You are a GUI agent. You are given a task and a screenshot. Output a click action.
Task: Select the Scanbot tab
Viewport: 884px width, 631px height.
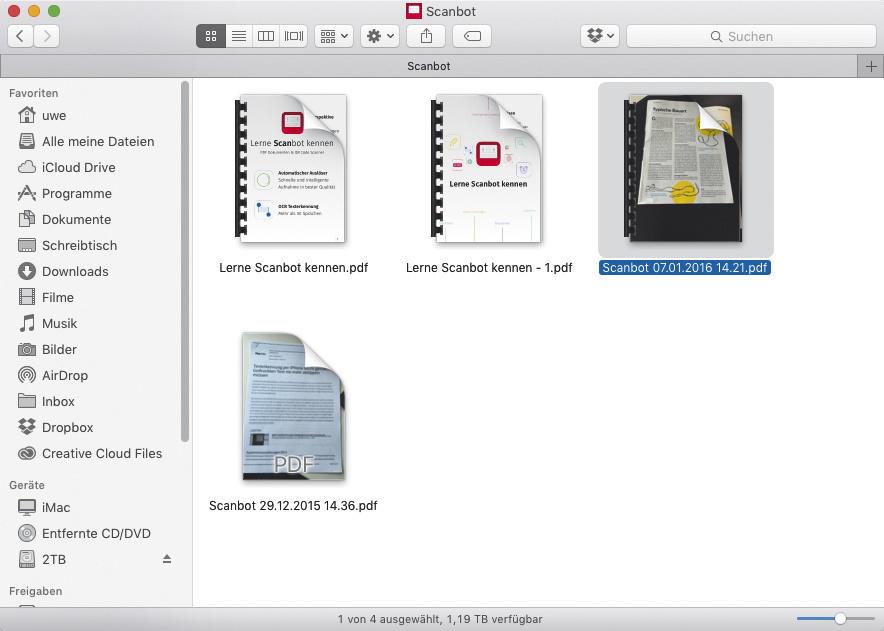[428, 66]
